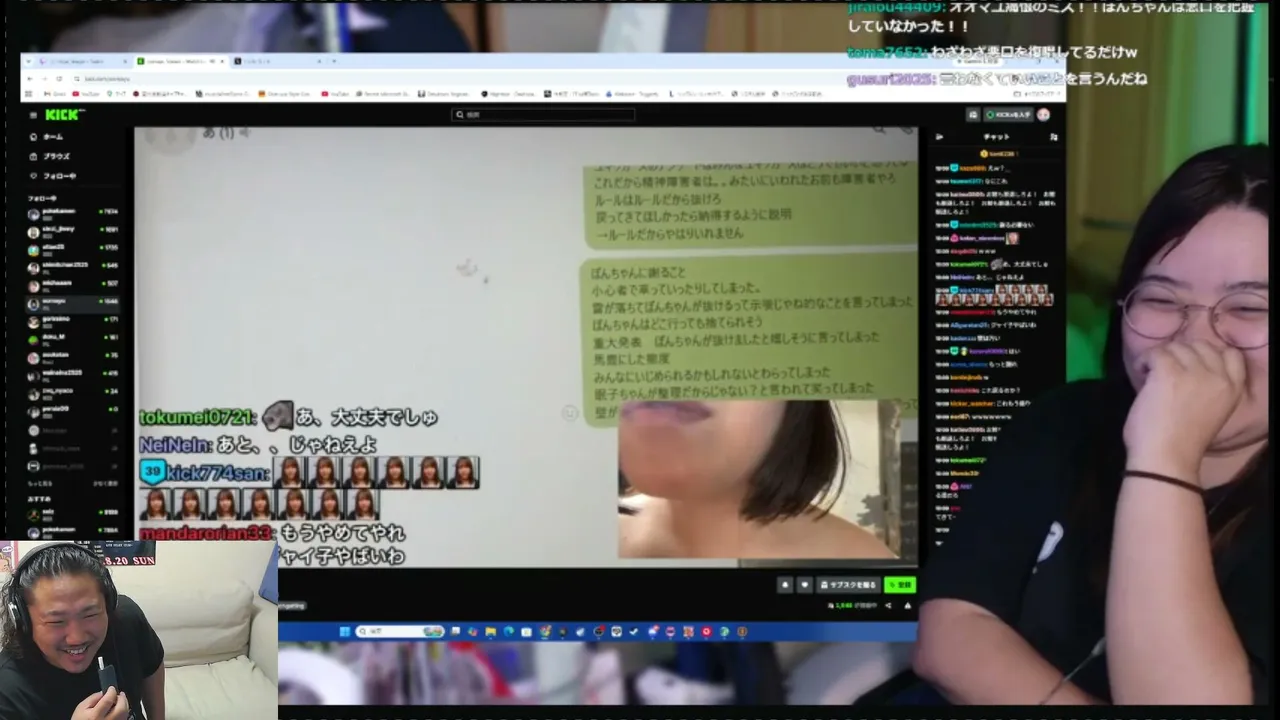Click the notification bell below the video
Image resolution: width=1280 pixels, height=720 pixels.
[785, 585]
